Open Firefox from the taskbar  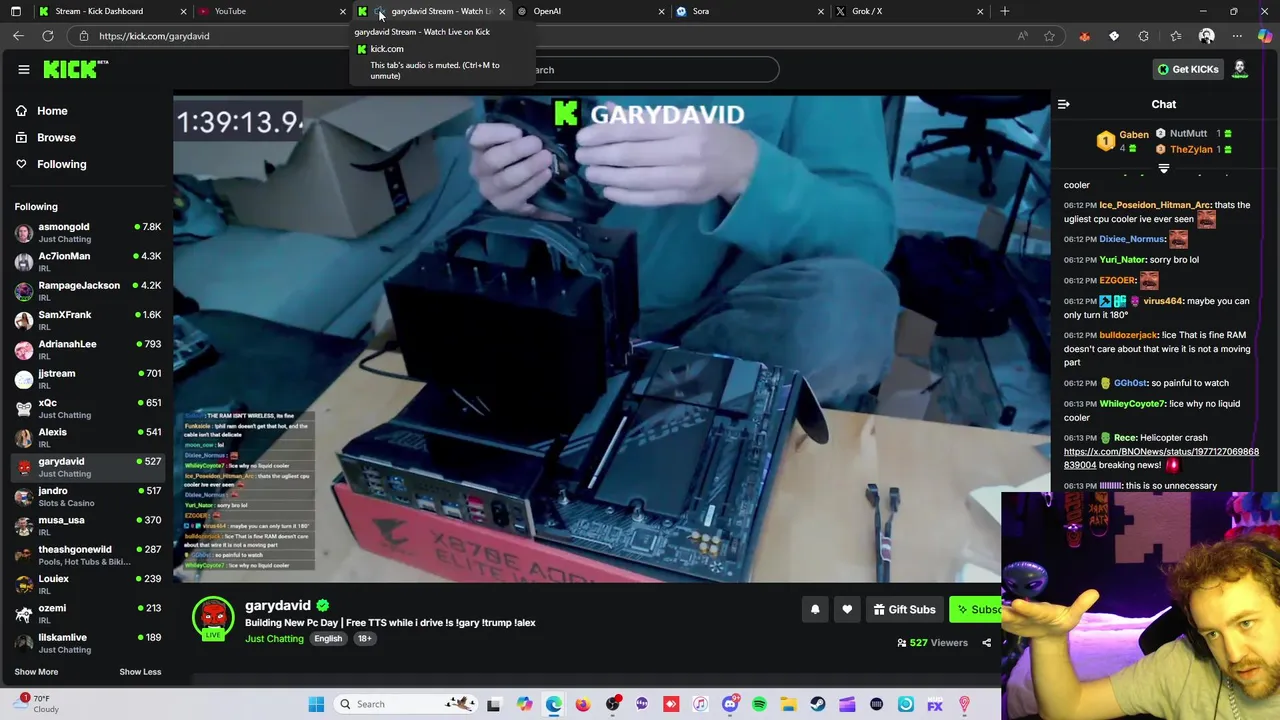click(583, 704)
